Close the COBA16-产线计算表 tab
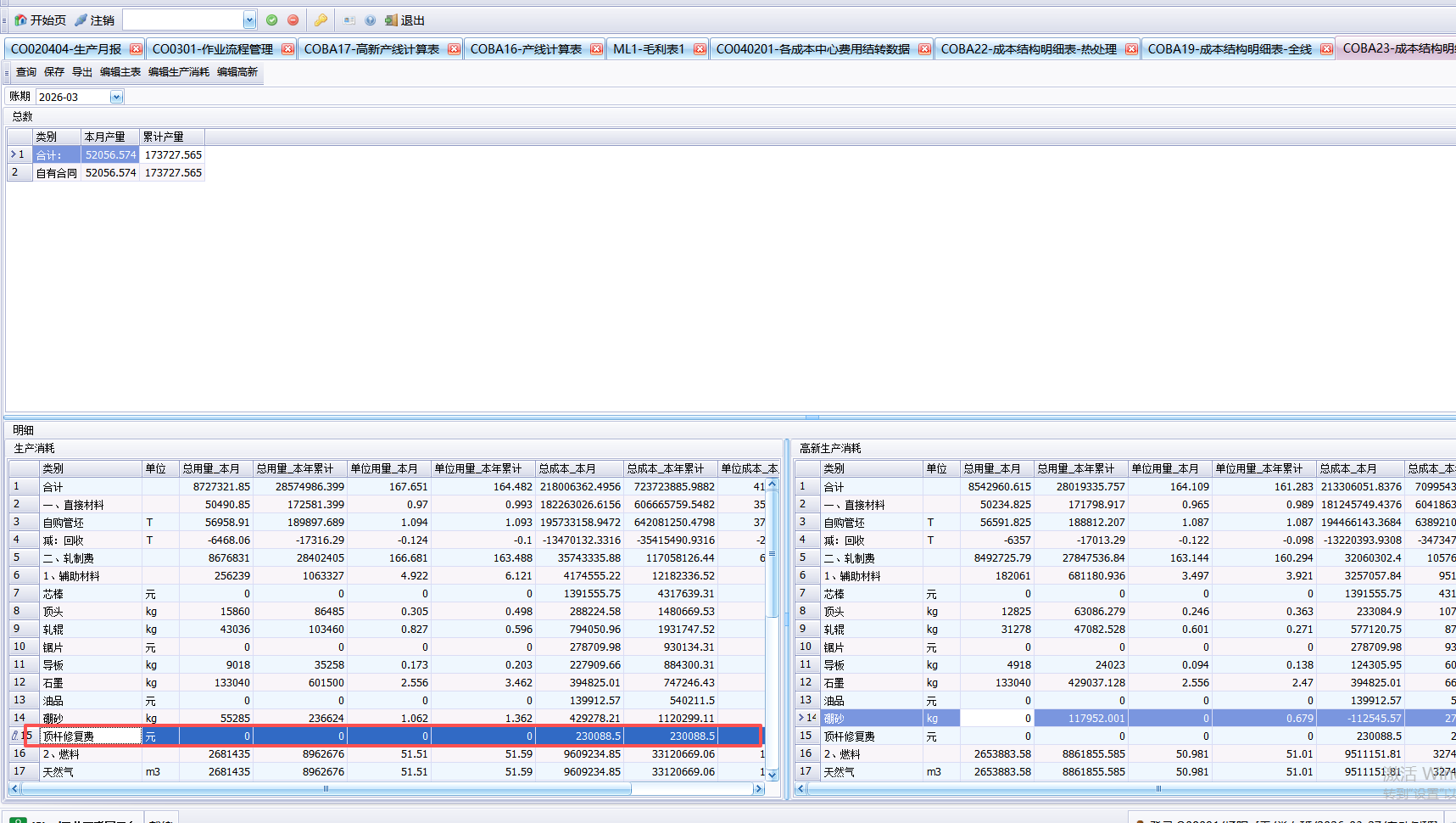The width and height of the screenshot is (1456, 823). click(x=596, y=49)
